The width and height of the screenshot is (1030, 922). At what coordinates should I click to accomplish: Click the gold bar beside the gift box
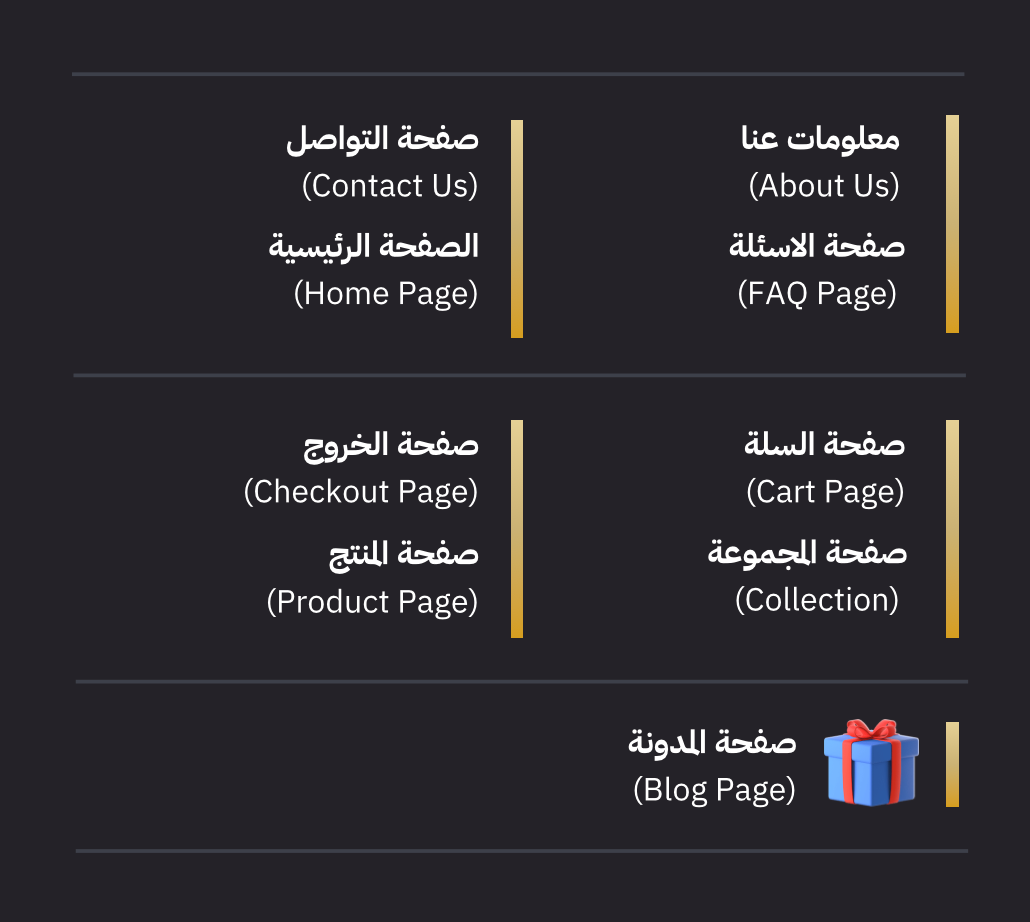point(952,764)
